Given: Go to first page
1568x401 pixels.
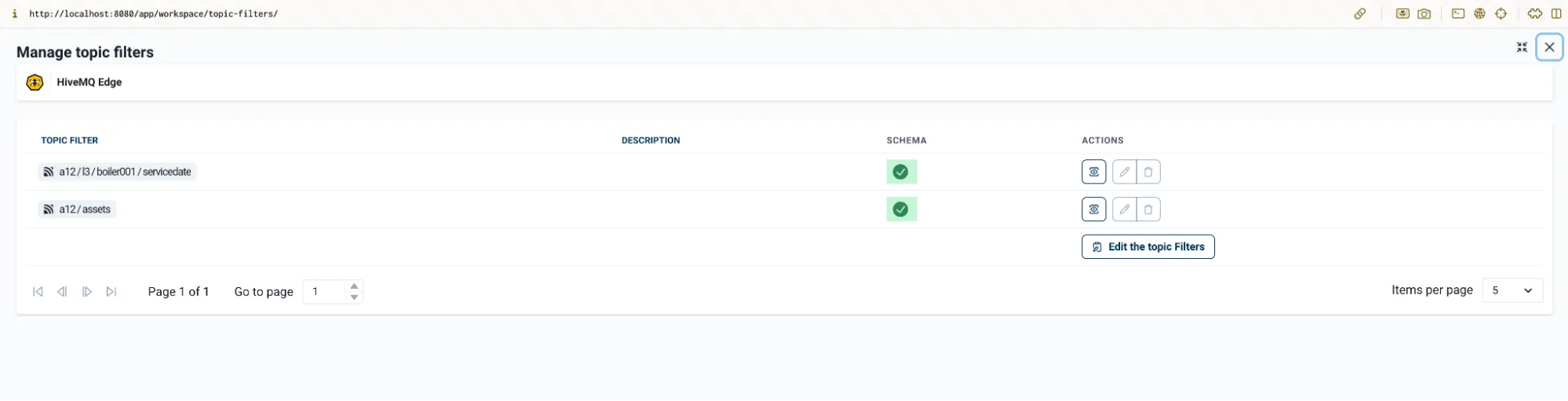Looking at the screenshot, I should click(x=38, y=292).
